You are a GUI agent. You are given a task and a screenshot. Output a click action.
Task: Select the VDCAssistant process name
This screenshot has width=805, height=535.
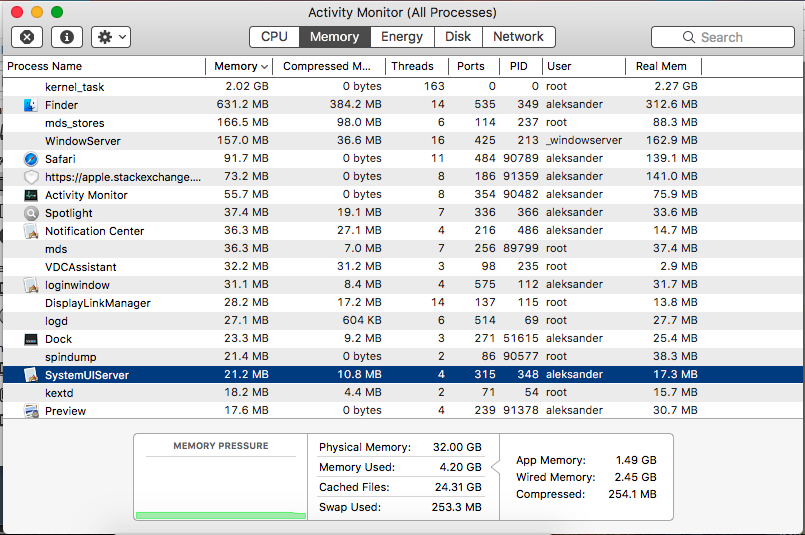pos(81,267)
